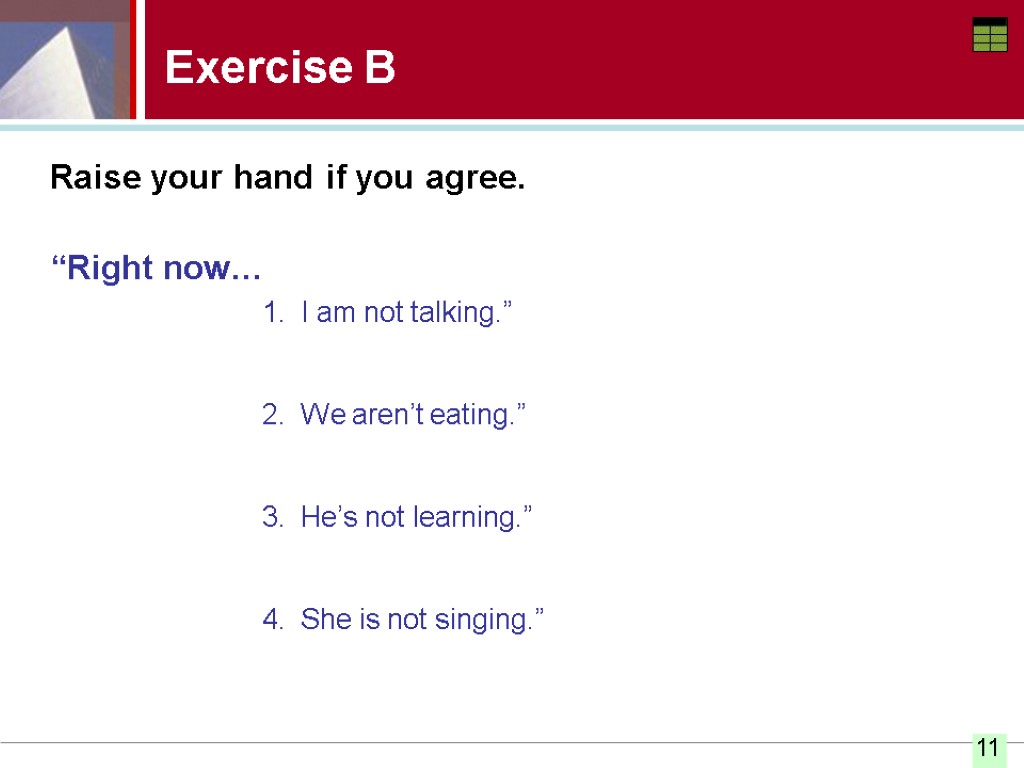Click list number "4." marker
Viewport: 1024px width, 768px height.
[x=273, y=620]
